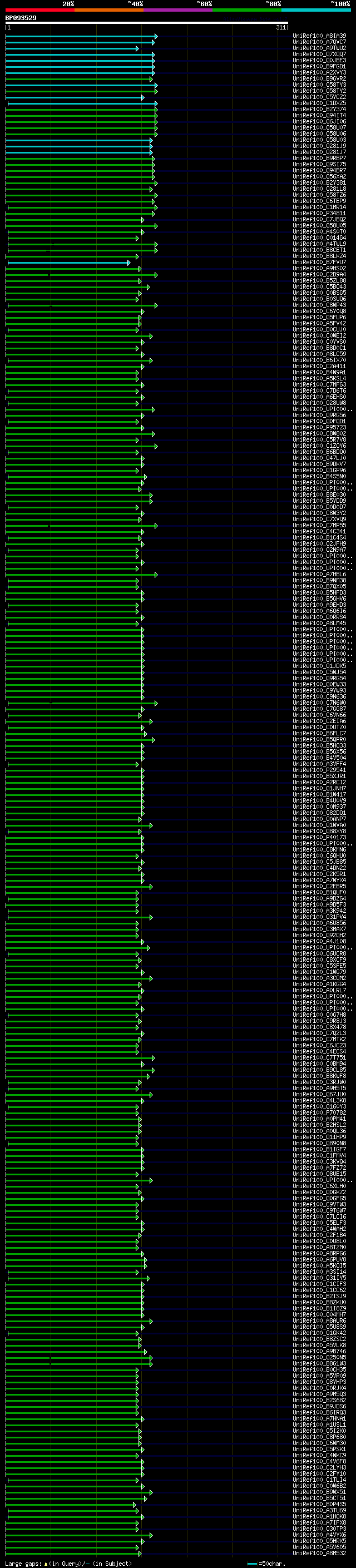Select label UniRef100_B5YDD9

319,501
